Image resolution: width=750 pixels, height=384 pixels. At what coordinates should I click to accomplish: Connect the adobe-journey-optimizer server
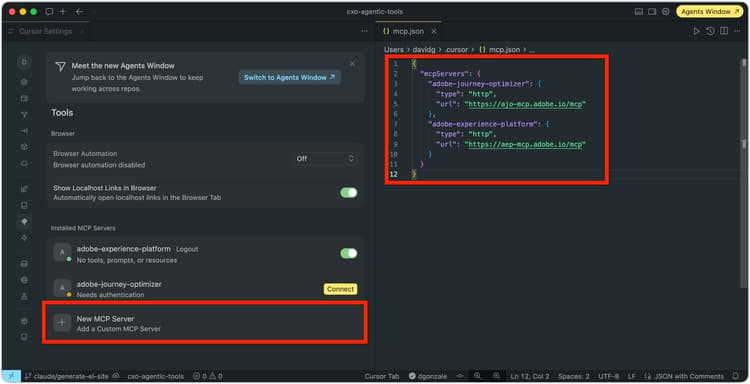pyautogui.click(x=340, y=289)
